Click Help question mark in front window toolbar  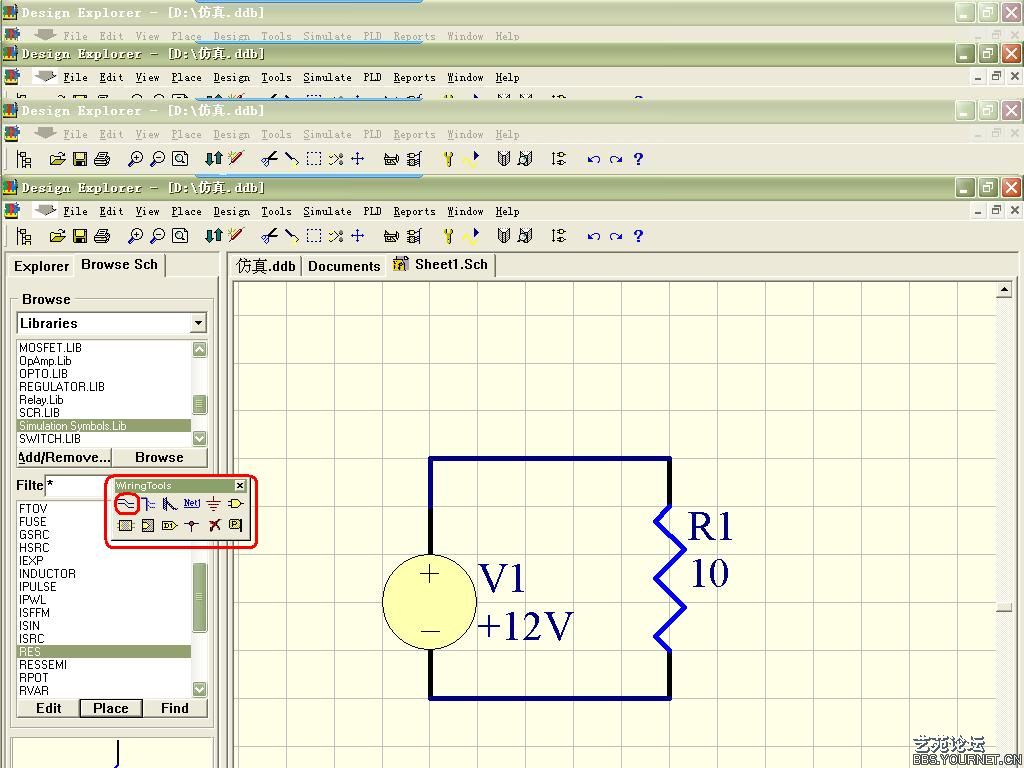638,236
